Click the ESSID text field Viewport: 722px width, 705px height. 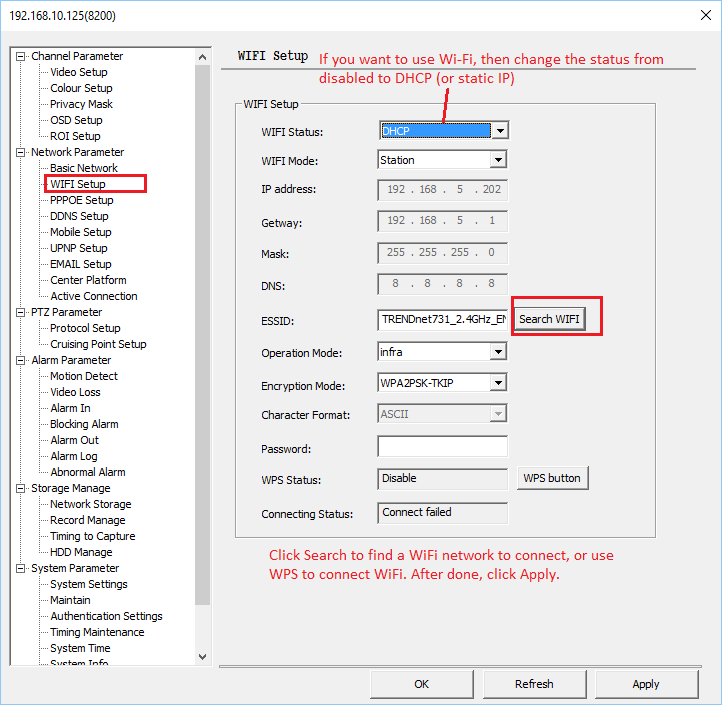[442, 320]
